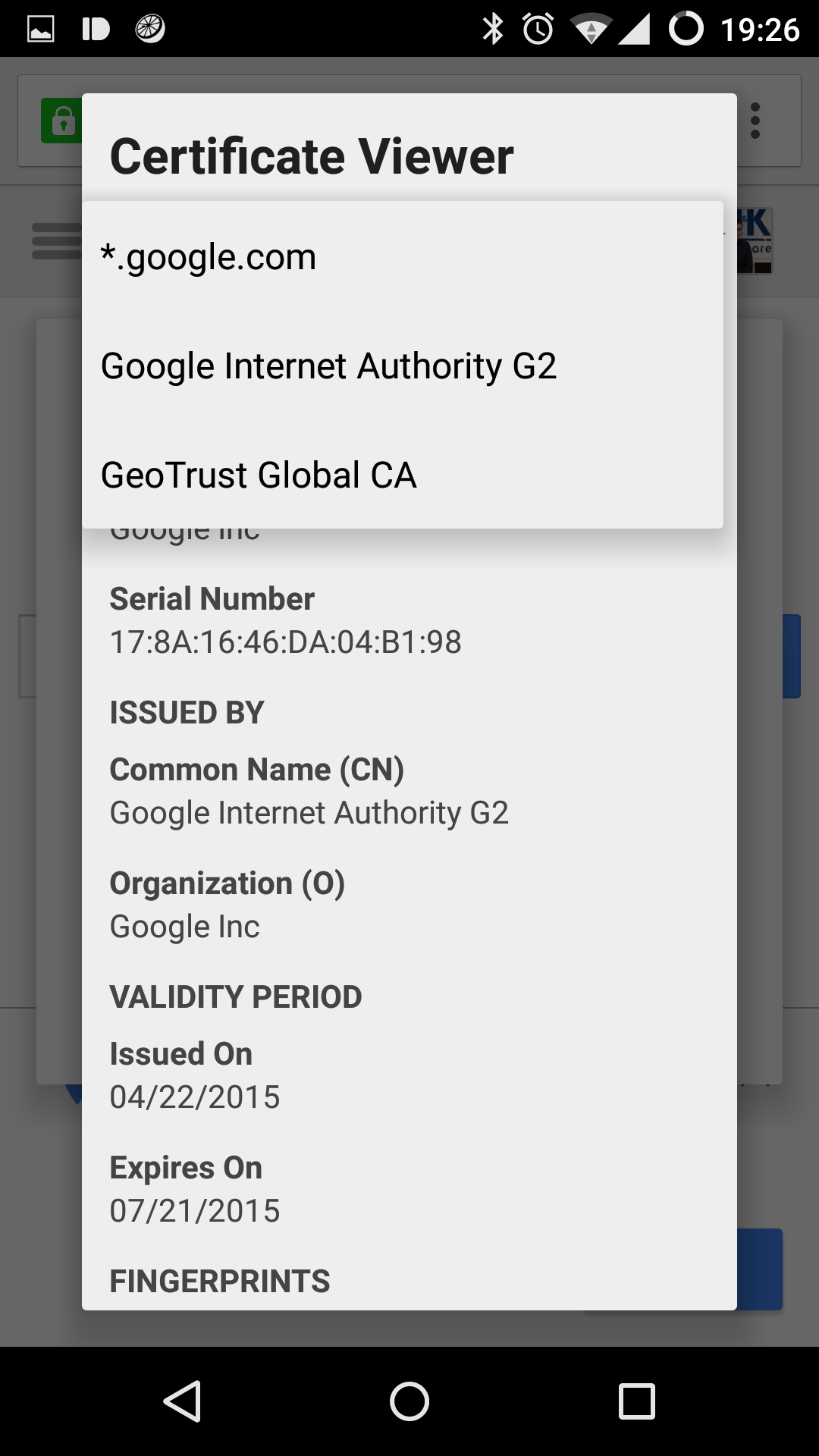Tap the picture notification icon in status bar

[41, 30]
